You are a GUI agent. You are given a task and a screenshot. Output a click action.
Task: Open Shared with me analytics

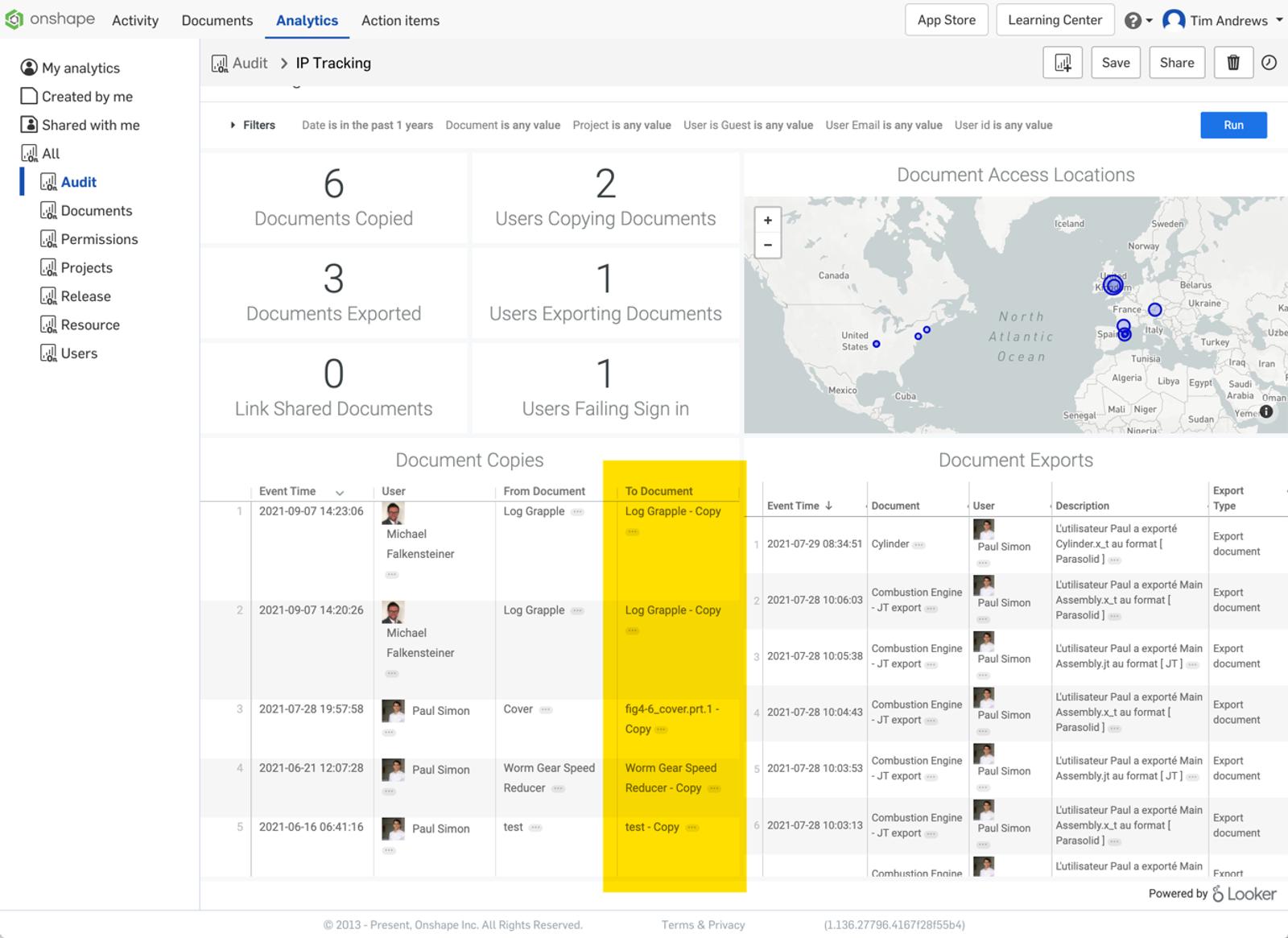pyautogui.click(x=90, y=125)
